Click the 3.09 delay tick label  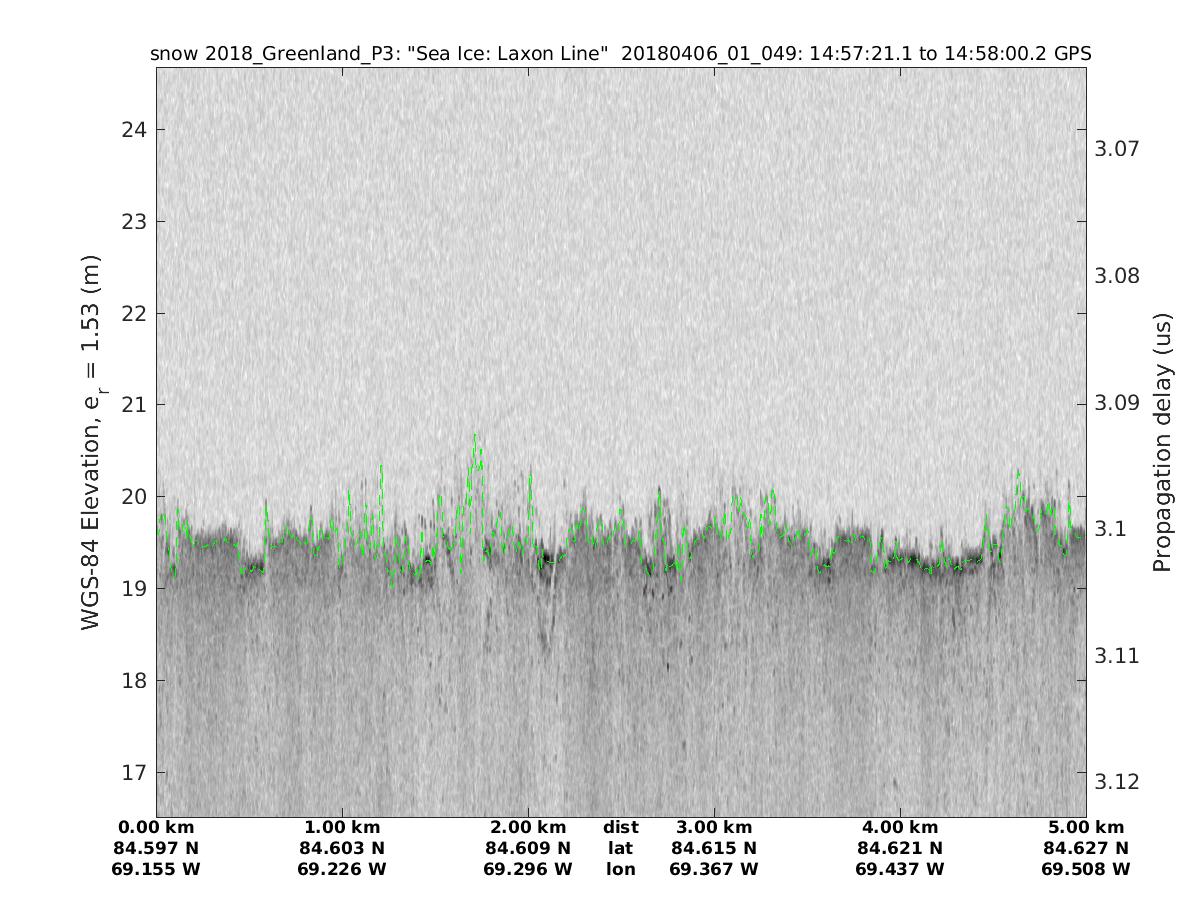click(x=1117, y=403)
